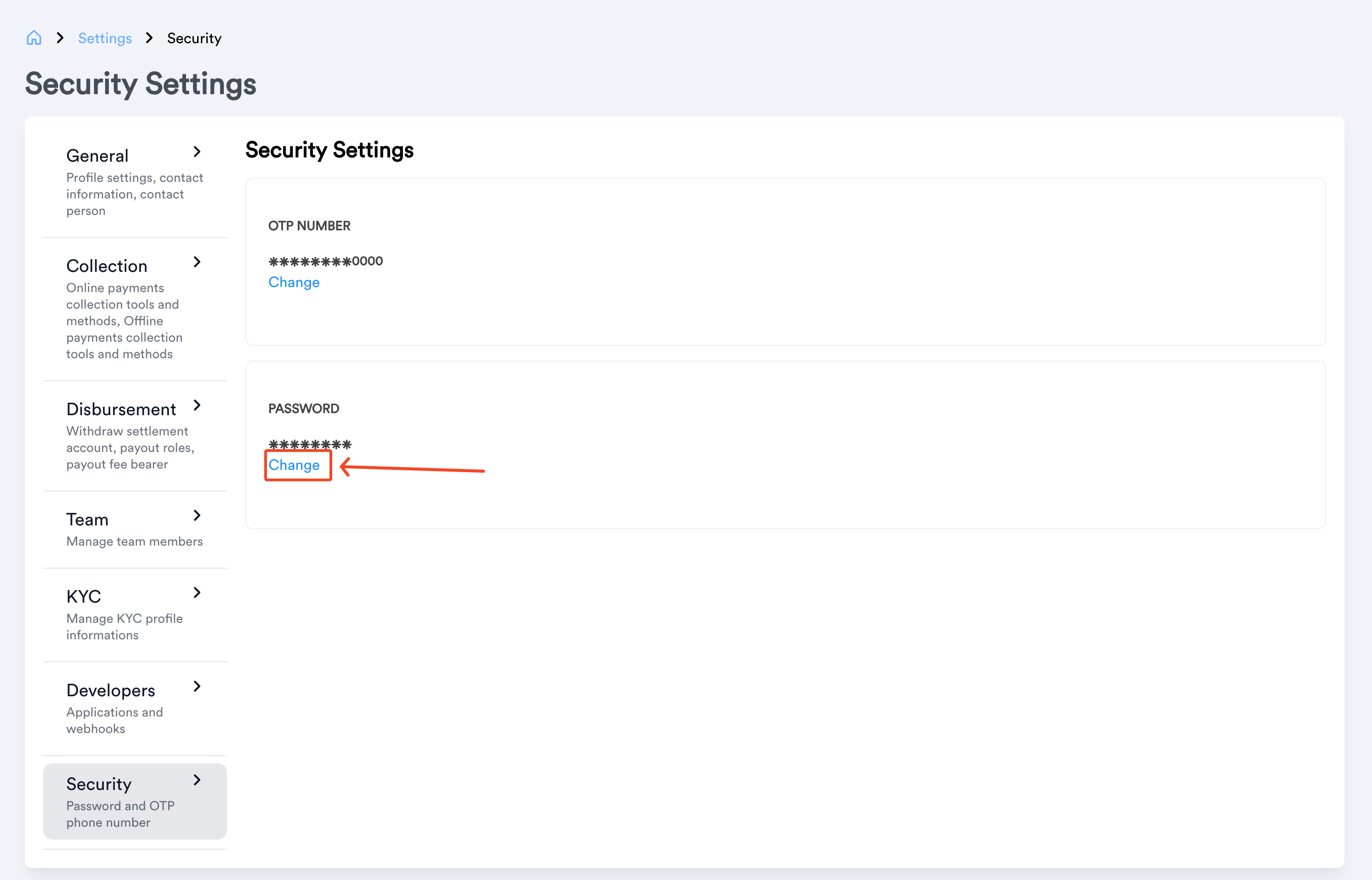Image resolution: width=1372 pixels, height=880 pixels.
Task: Click 'Manage team members' description
Action: pos(134,541)
